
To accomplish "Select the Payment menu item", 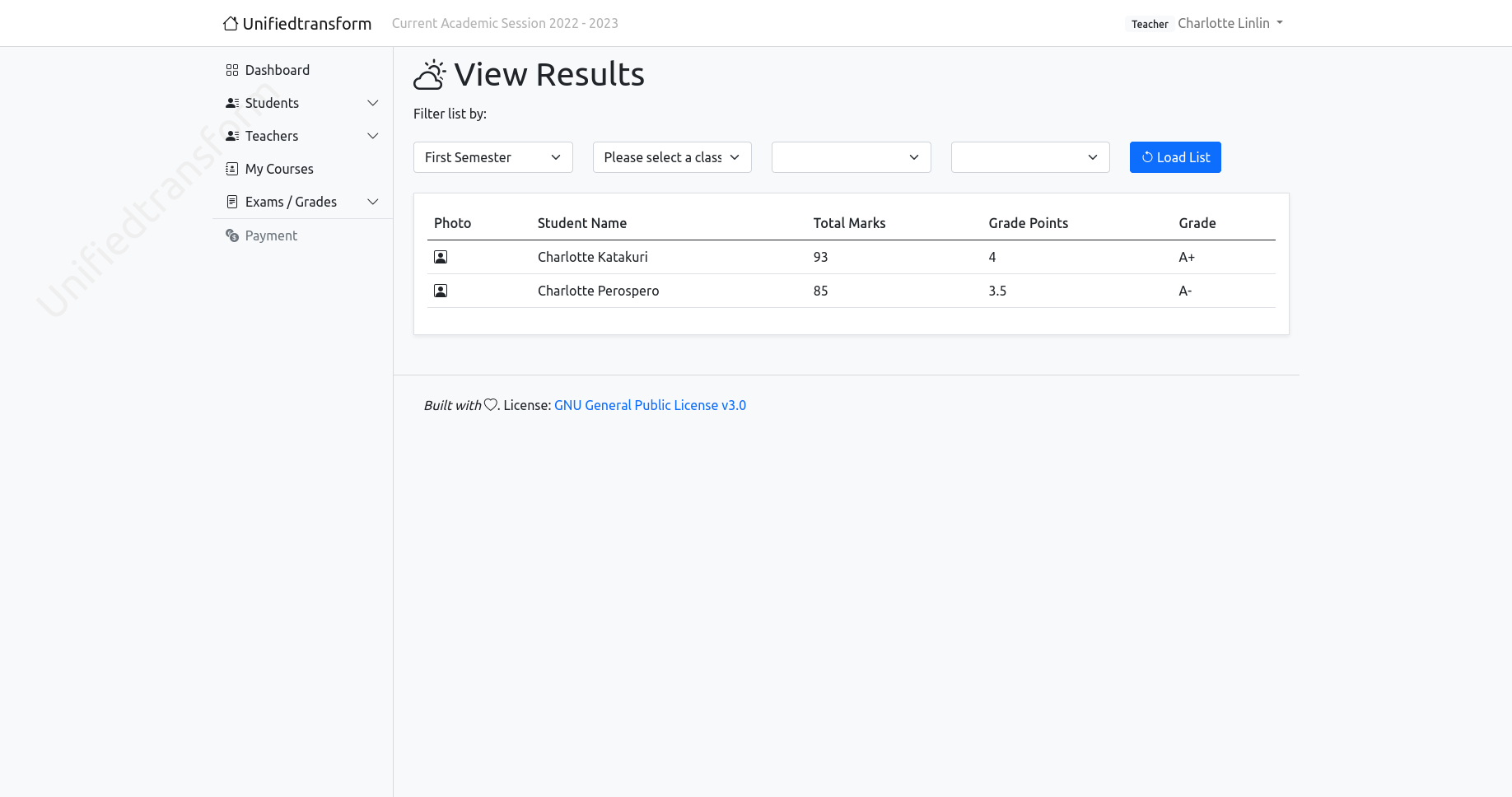I will click(x=302, y=235).
